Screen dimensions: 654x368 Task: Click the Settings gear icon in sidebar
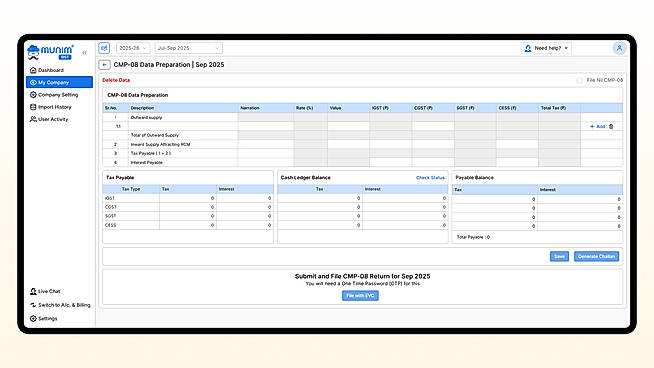tap(33, 318)
